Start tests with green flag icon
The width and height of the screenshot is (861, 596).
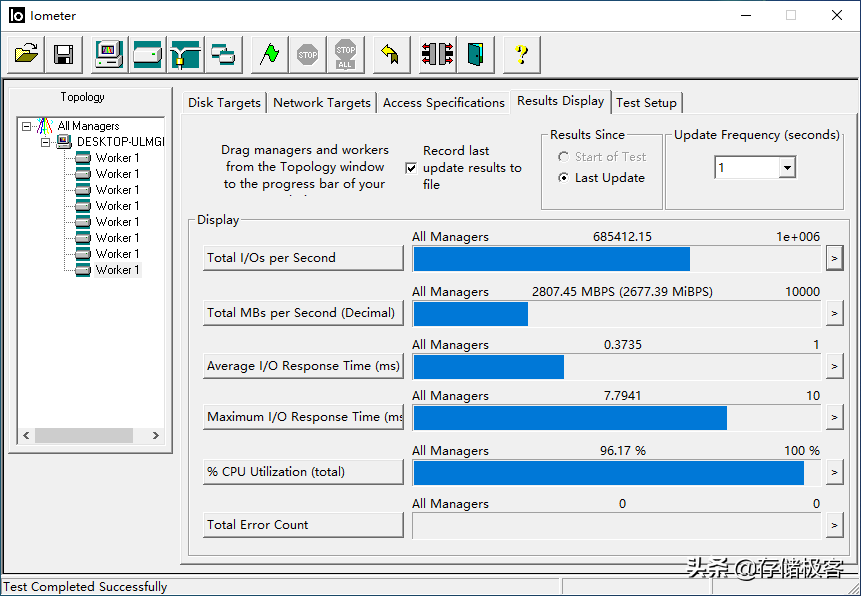click(x=270, y=54)
